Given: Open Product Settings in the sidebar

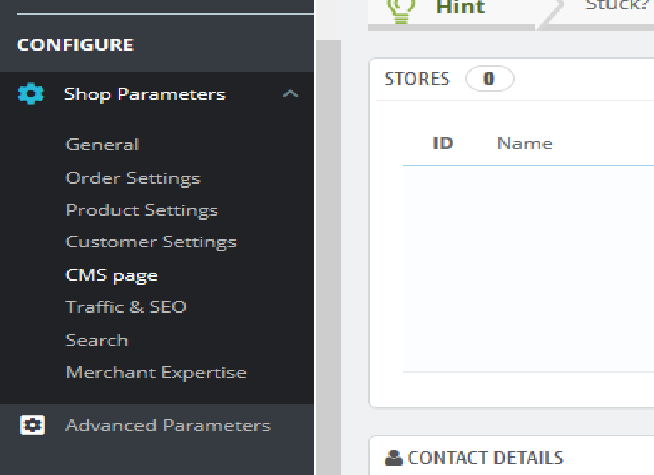Looking at the screenshot, I should (141, 210).
